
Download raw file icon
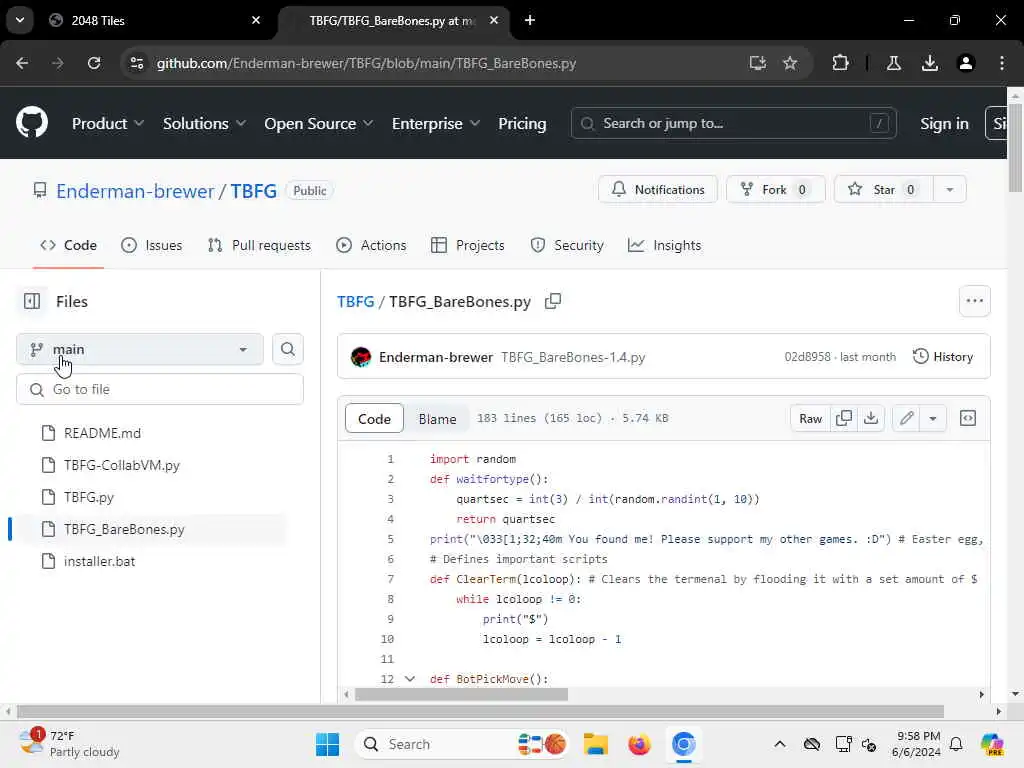click(871, 419)
